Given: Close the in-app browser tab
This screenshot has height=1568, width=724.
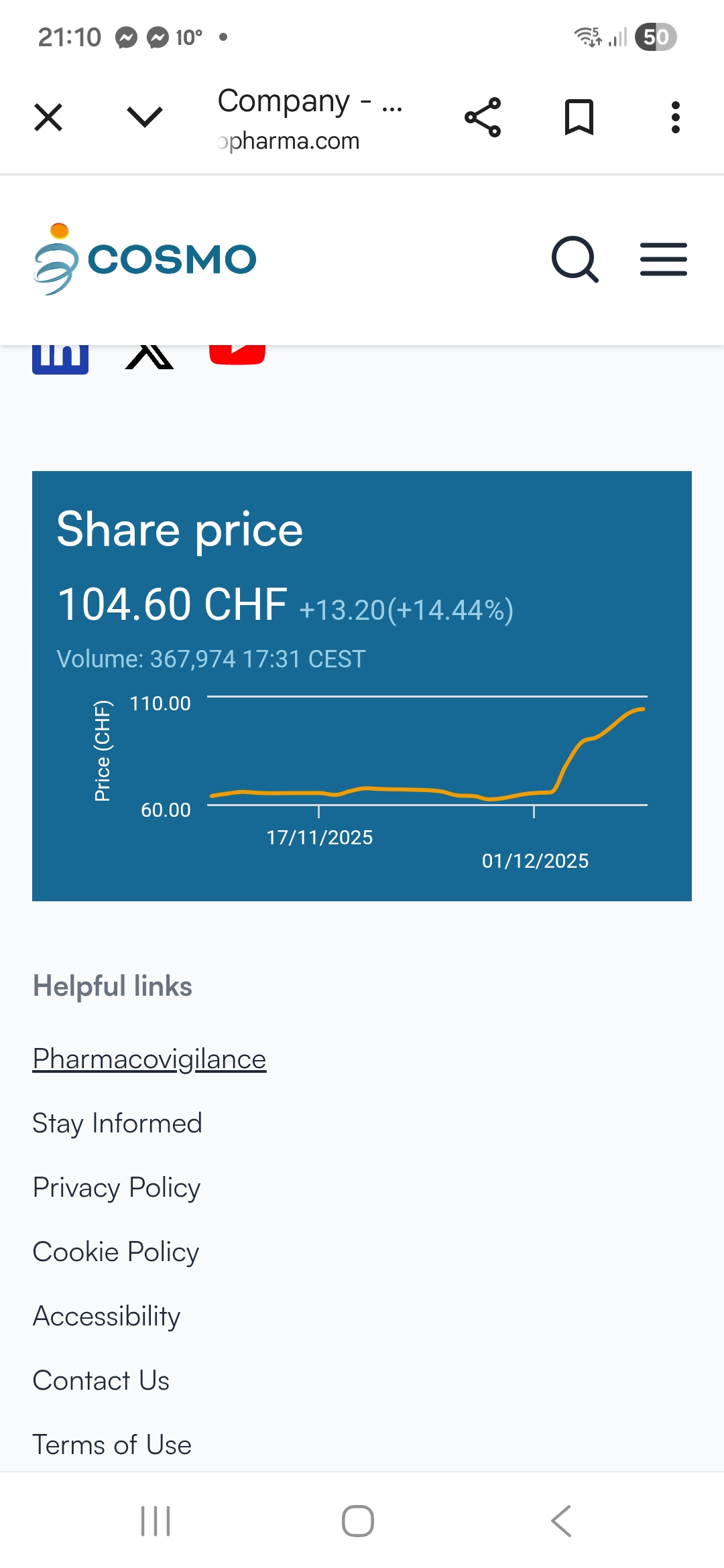Looking at the screenshot, I should [48, 117].
